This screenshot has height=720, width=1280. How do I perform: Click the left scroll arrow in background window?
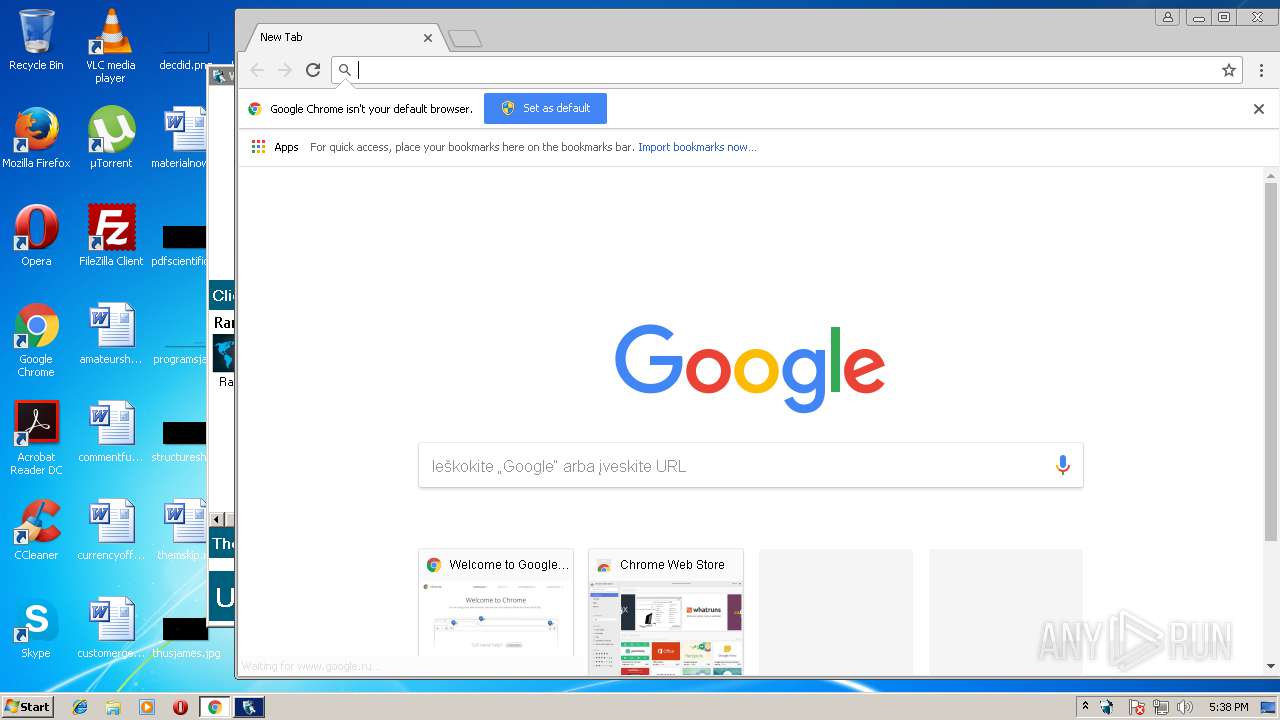[x=217, y=519]
